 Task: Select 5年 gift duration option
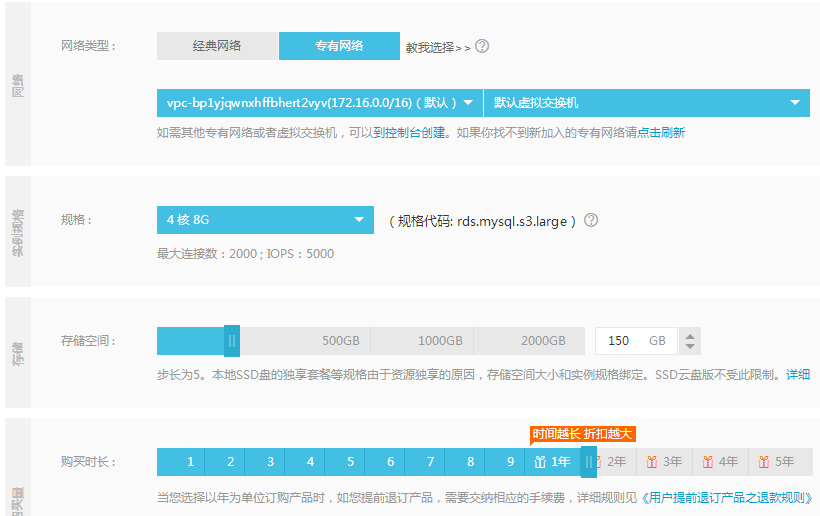pyautogui.click(x=777, y=462)
